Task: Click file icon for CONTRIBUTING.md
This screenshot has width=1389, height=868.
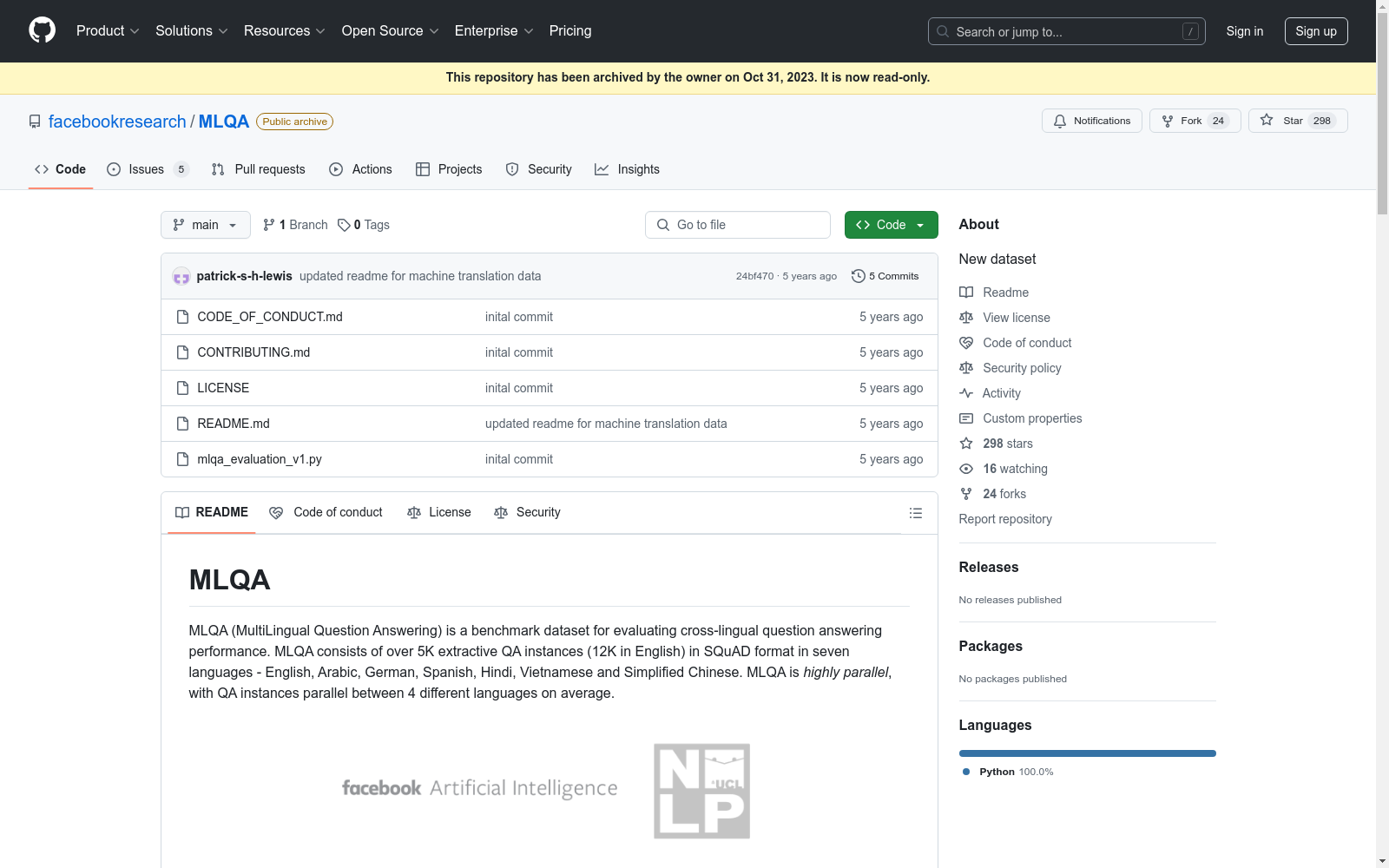Action: 182,352
